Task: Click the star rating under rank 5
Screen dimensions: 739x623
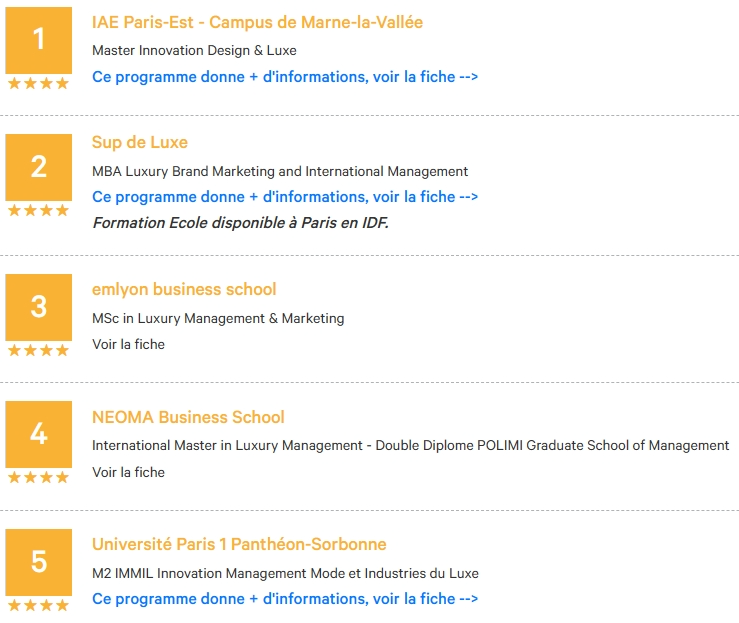Action: 39,605
